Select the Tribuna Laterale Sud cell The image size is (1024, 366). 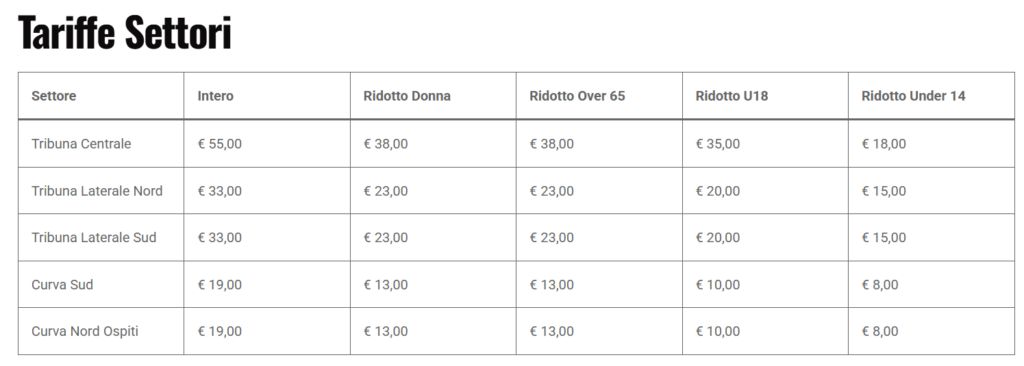(x=94, y=237)
